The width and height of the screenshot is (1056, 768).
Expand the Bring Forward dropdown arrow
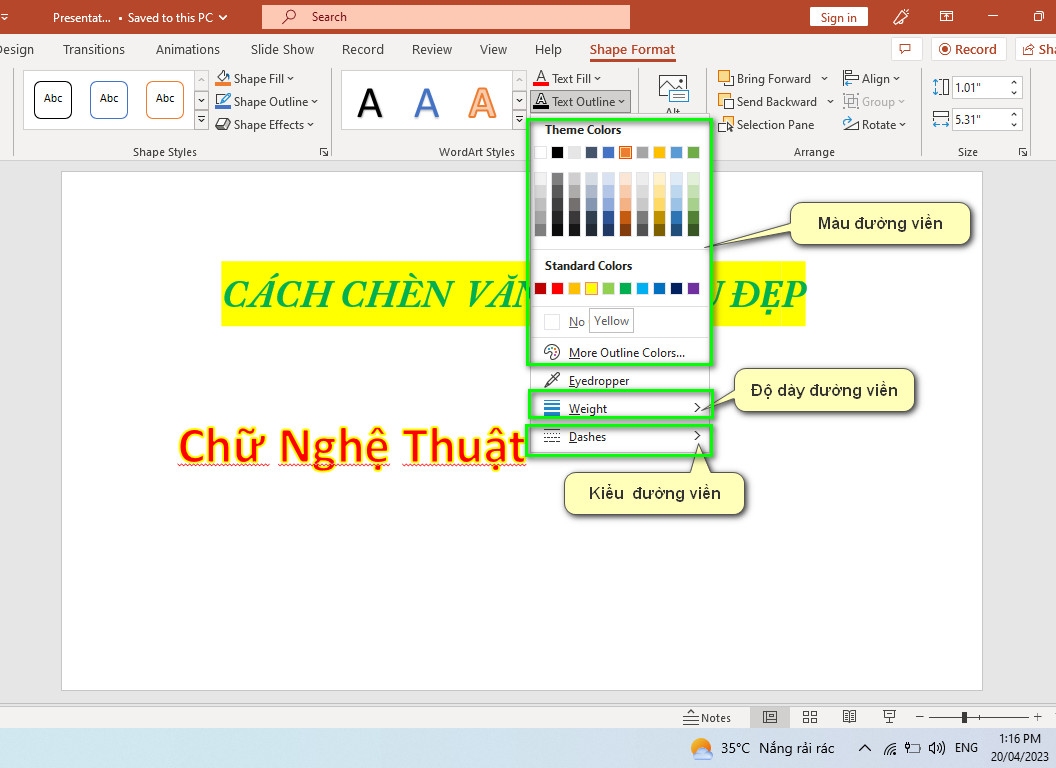point(824,79)
